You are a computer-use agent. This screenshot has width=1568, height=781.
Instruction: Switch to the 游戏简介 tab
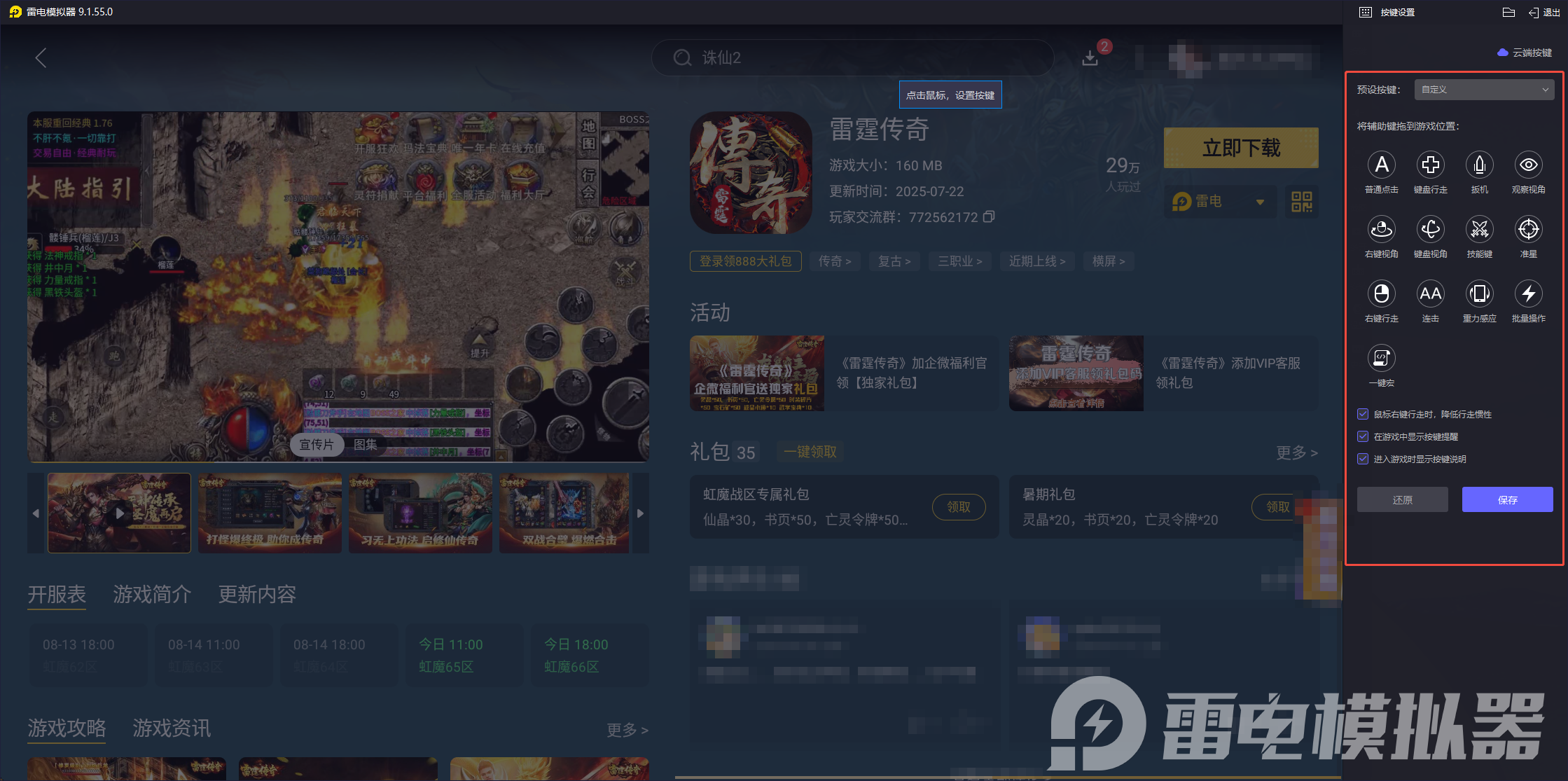point(152,595)
